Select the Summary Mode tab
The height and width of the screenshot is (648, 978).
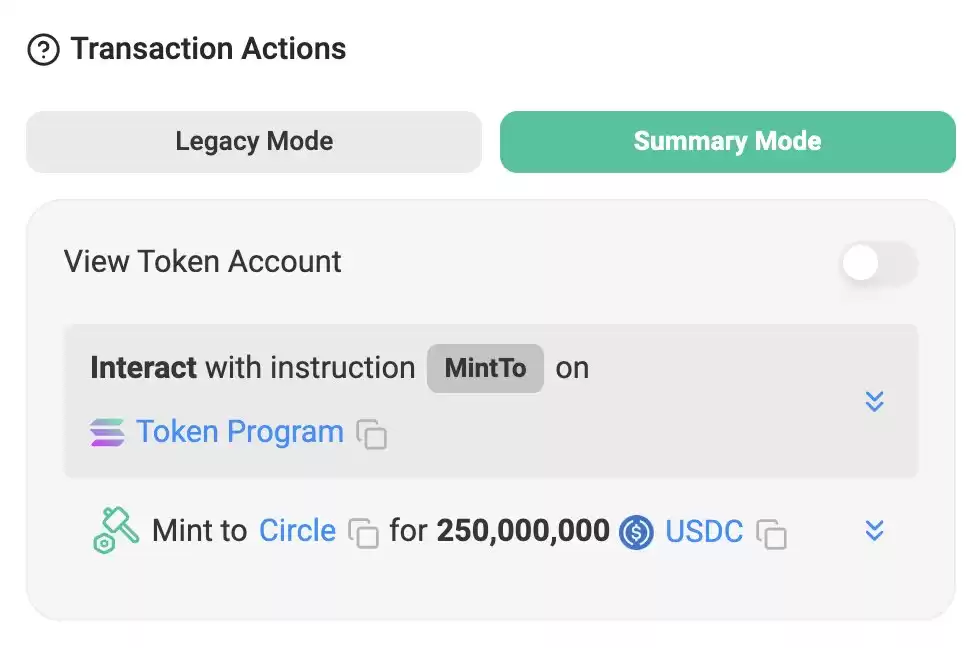click(727, 142)
